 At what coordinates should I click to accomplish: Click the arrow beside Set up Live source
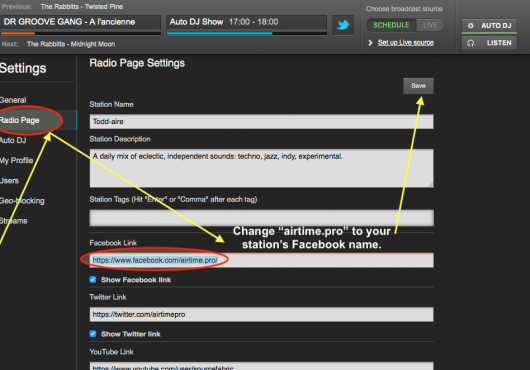coord(370,43)
